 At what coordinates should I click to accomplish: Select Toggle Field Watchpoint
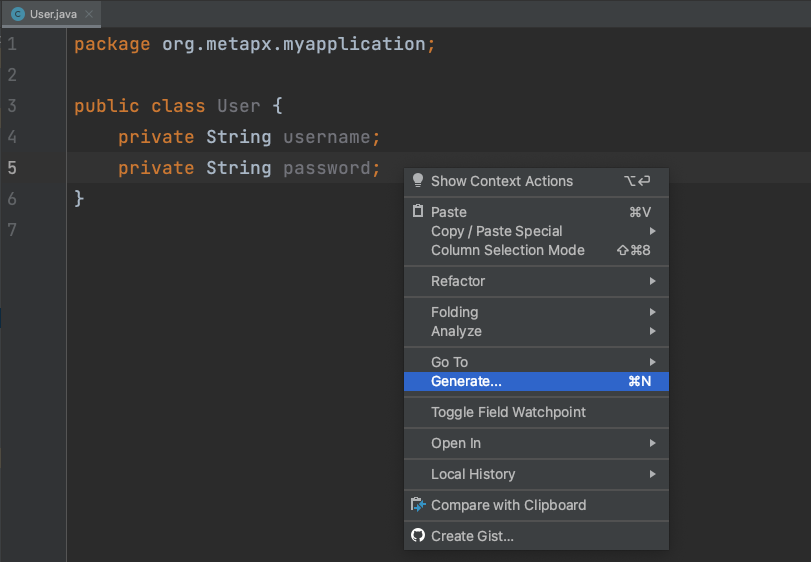(x=536, y=412)
